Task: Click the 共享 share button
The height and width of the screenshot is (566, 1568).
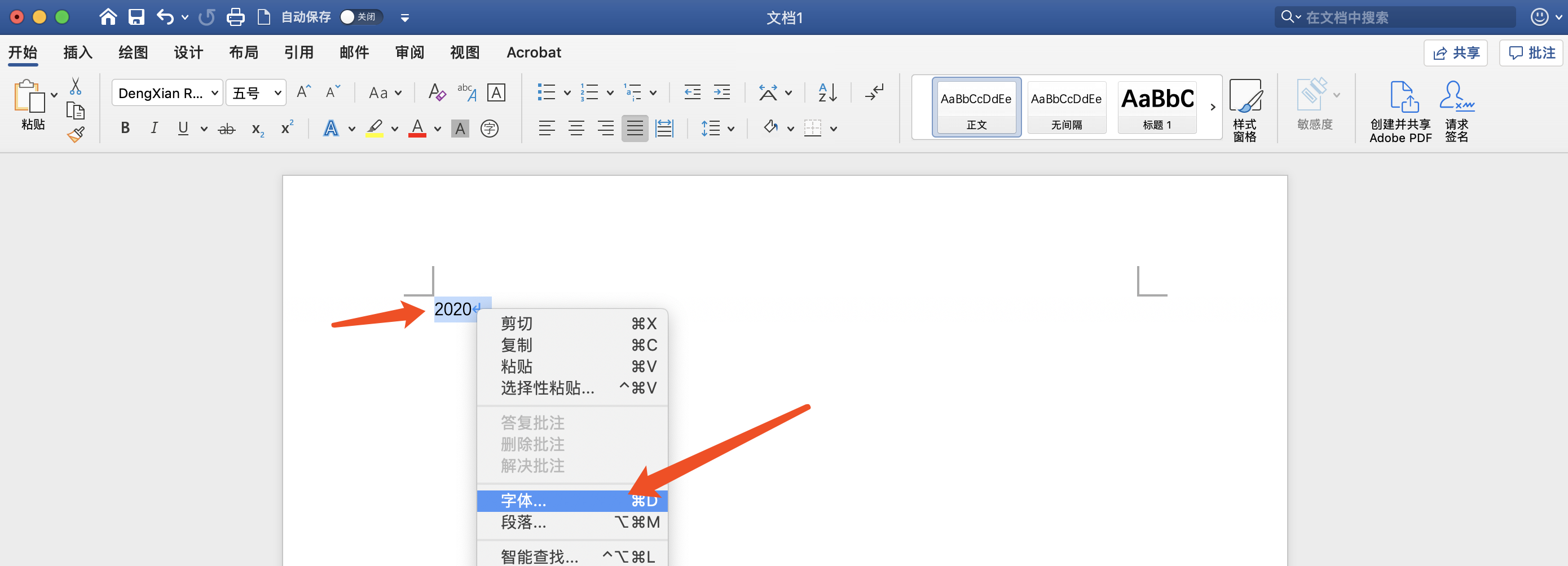Action: click(x=1455, y=53)
